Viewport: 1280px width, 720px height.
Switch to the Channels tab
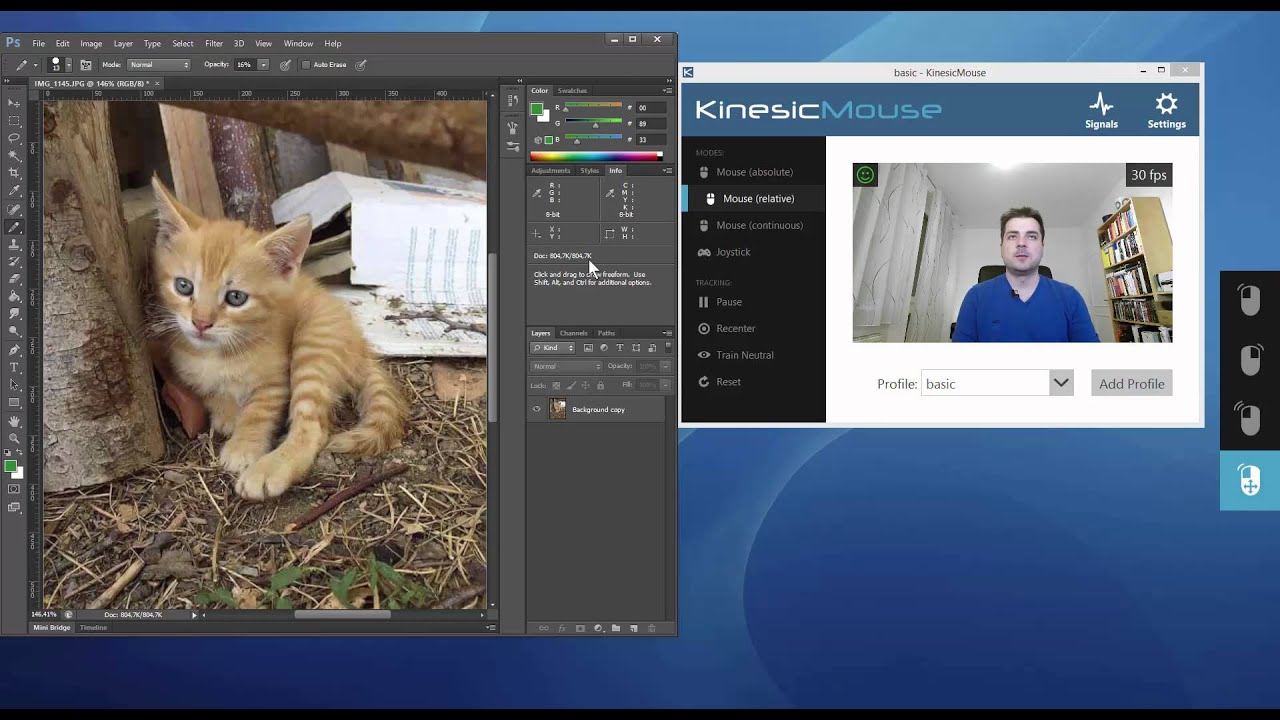click(x=573, y=333)
